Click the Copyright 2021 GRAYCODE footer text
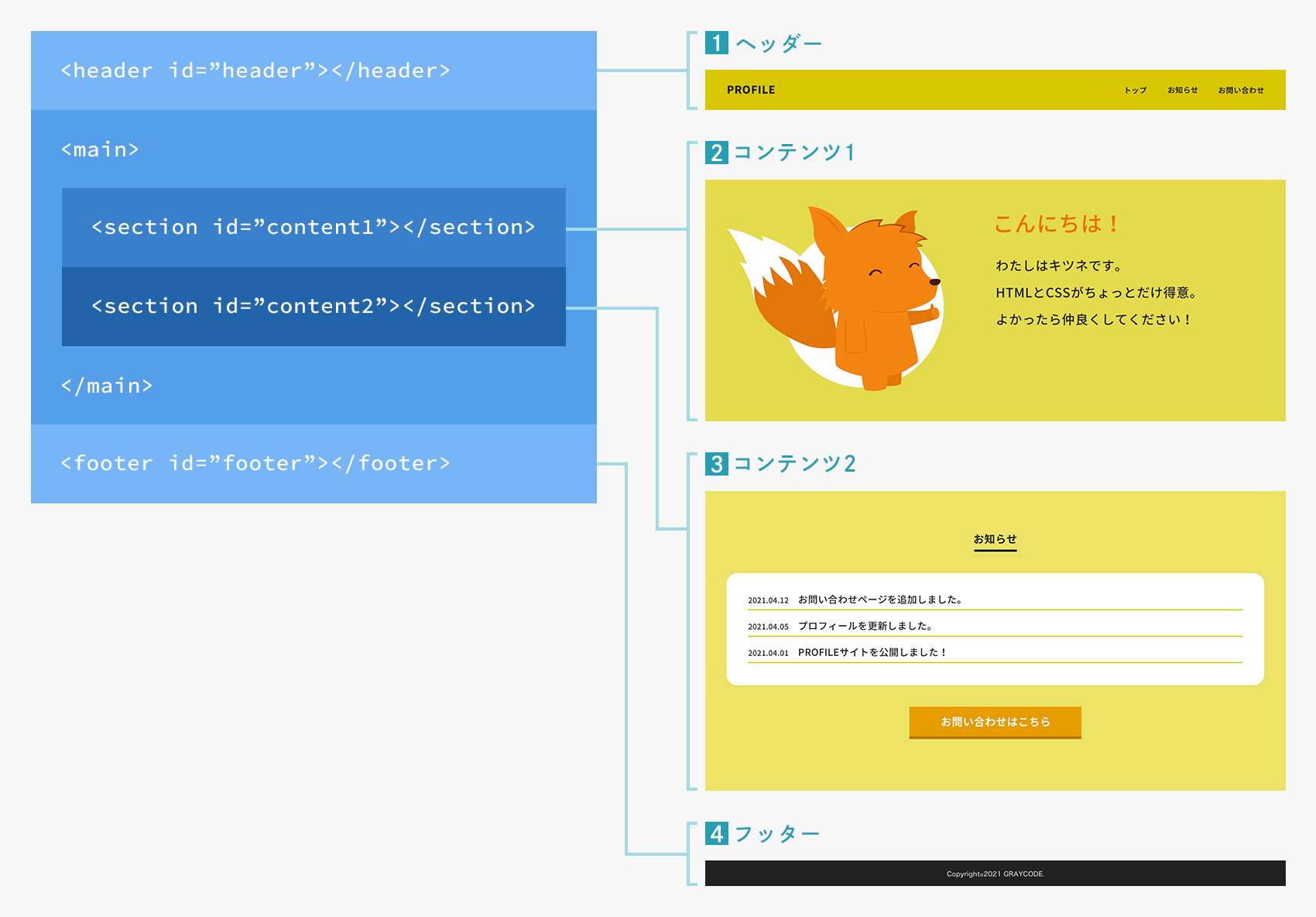1316x917 pixels. [x=996, y=874]
